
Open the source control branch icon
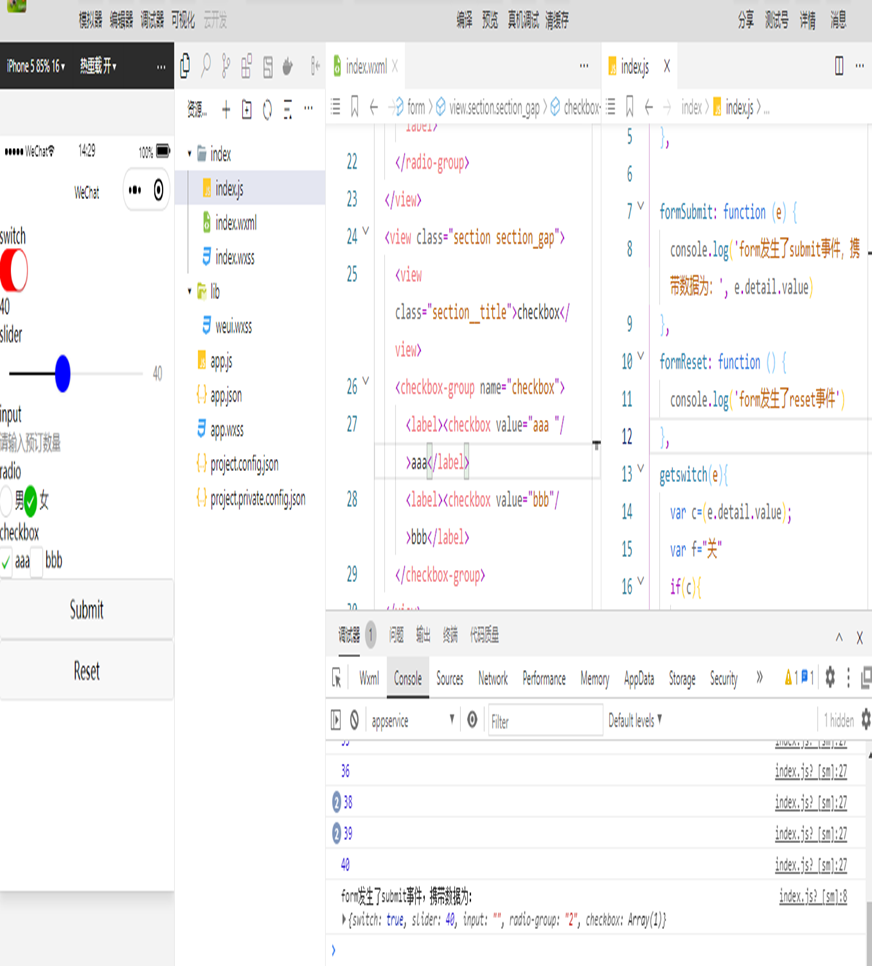tap(226, 66)
